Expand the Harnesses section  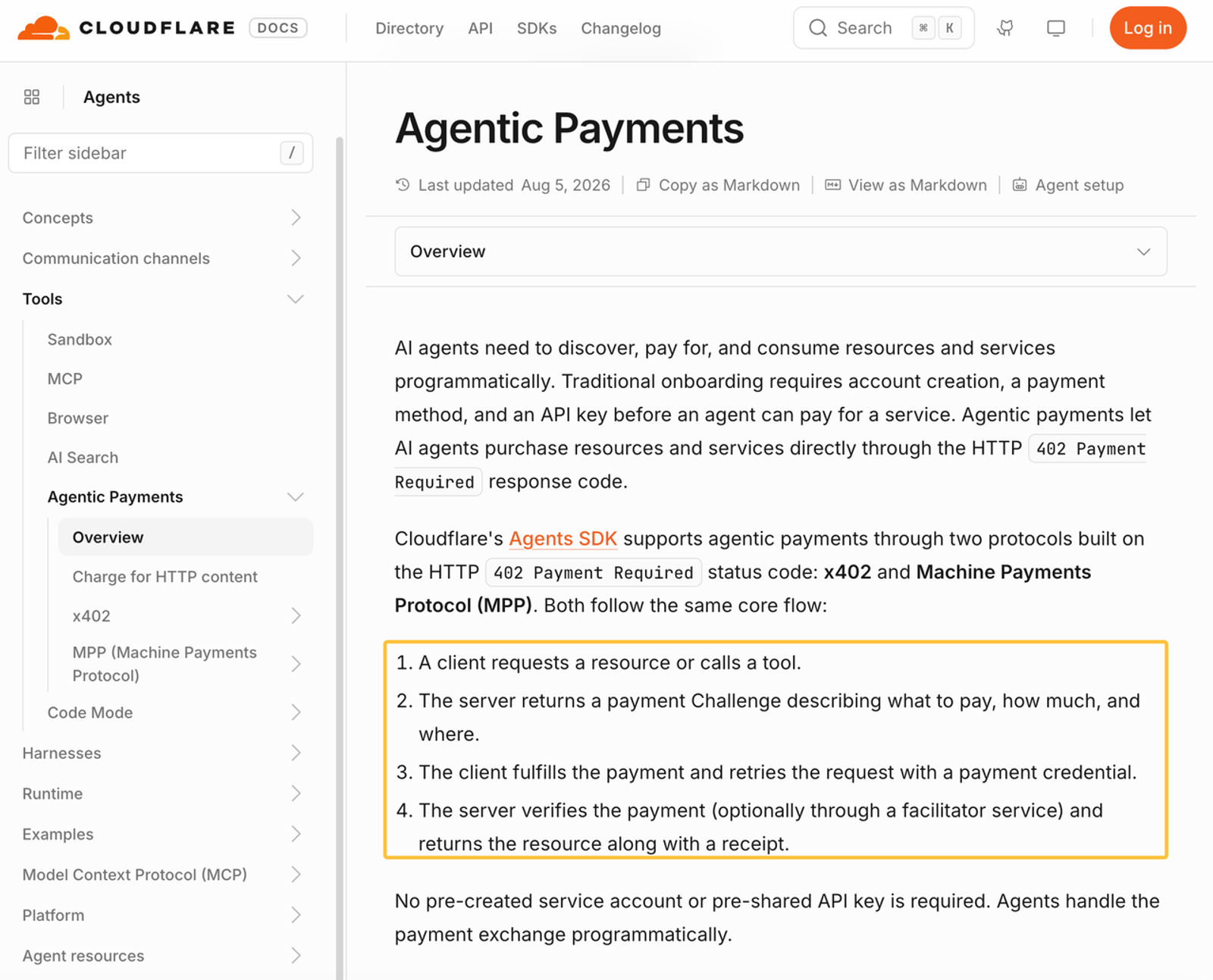[x=162, y=753]
